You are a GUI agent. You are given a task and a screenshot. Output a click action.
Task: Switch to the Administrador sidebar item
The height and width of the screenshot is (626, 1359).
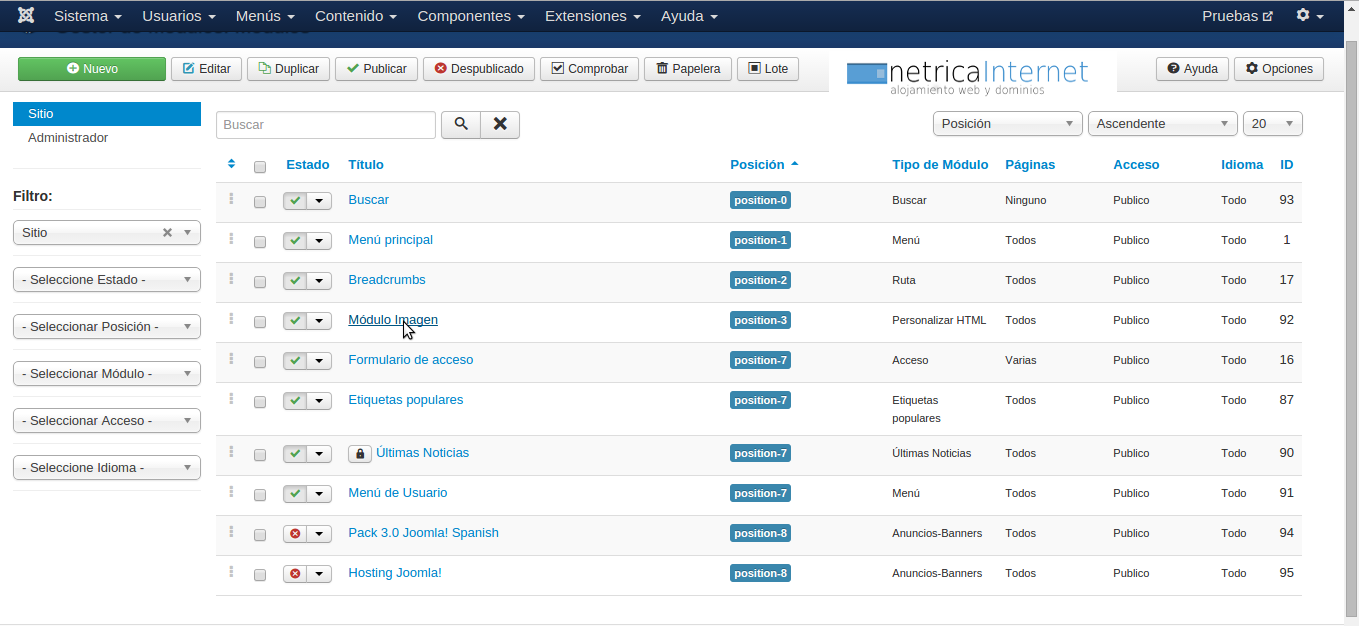pos(68,138)
